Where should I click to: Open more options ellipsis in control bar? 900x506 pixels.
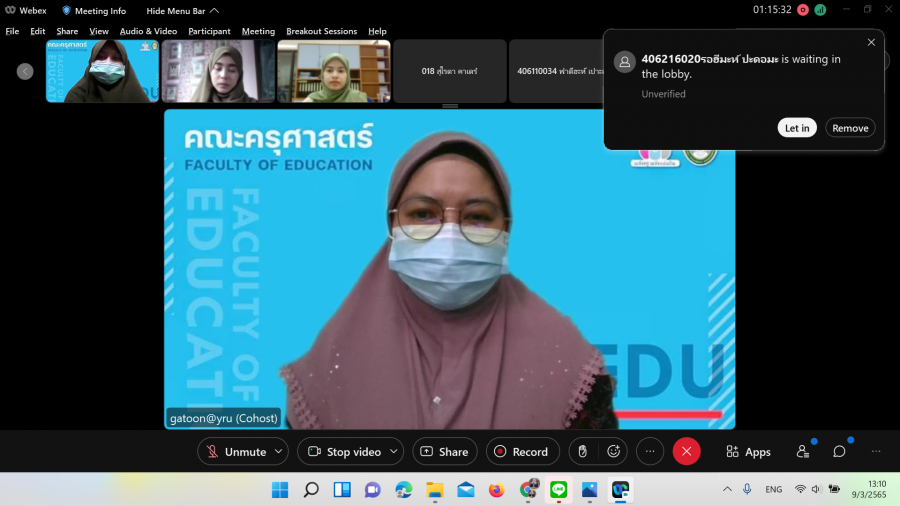[x=649, y=452]
